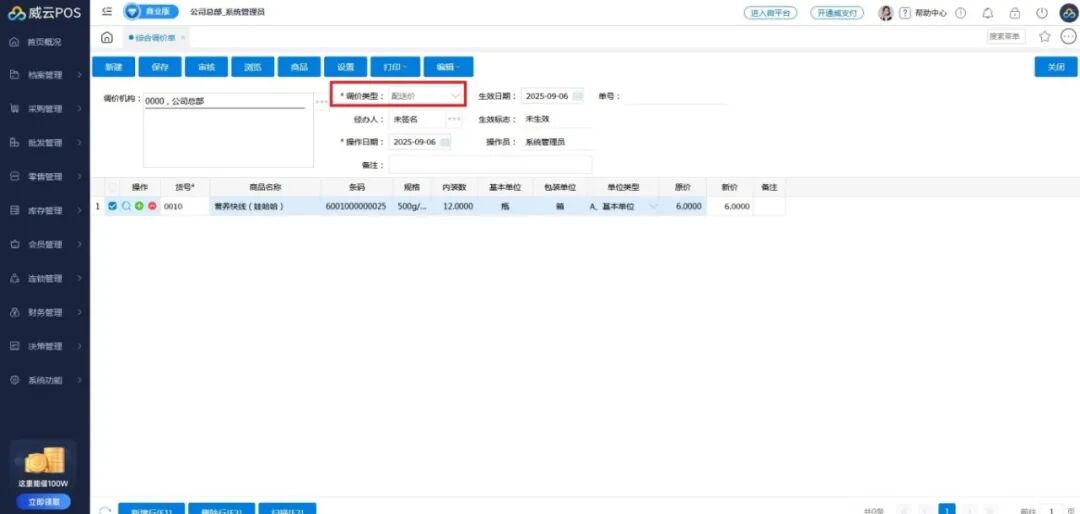Click the power/logout icon
The width and height of the screenshot is (1080, 514).
click(x=1042, y=13)
